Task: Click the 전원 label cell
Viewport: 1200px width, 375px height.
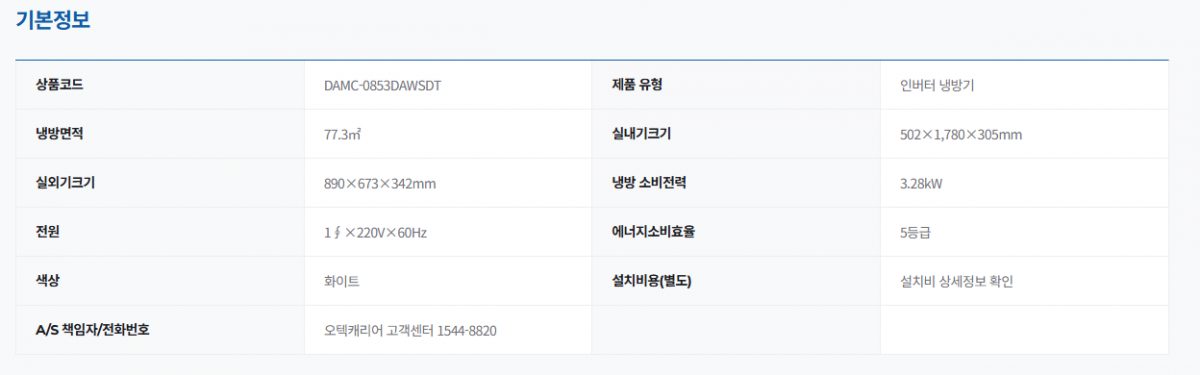Action: pyautogui.click(x=160, y=232)
